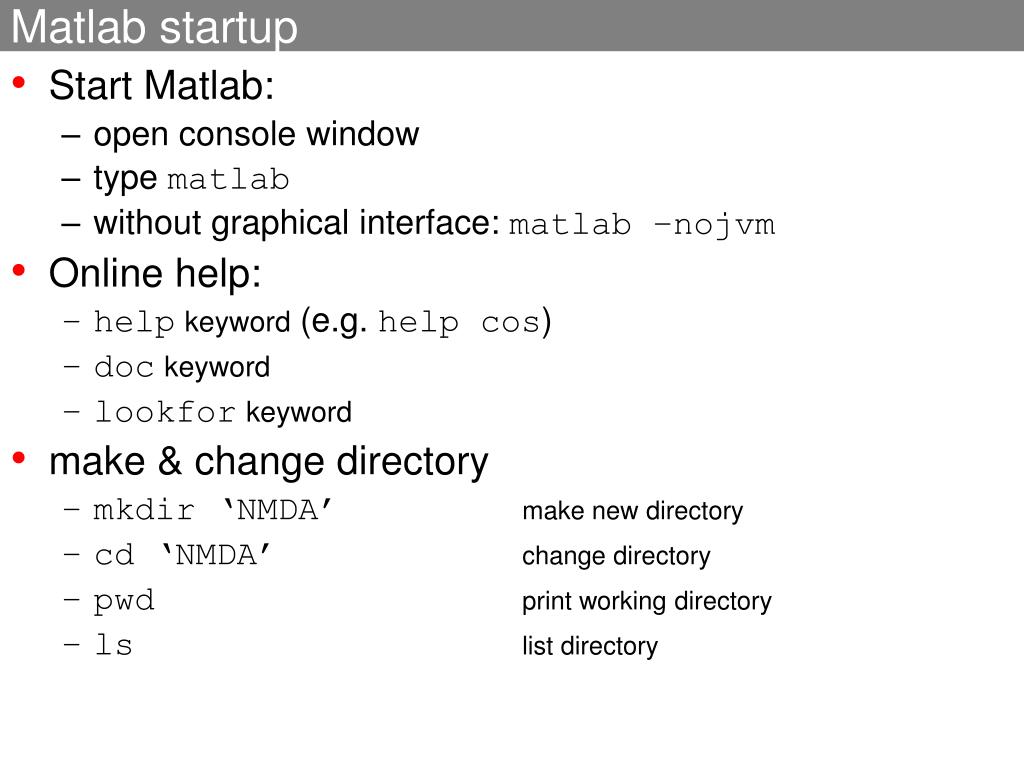Click the 'list directory' description
1024x768 pixels.
[590, 646]
